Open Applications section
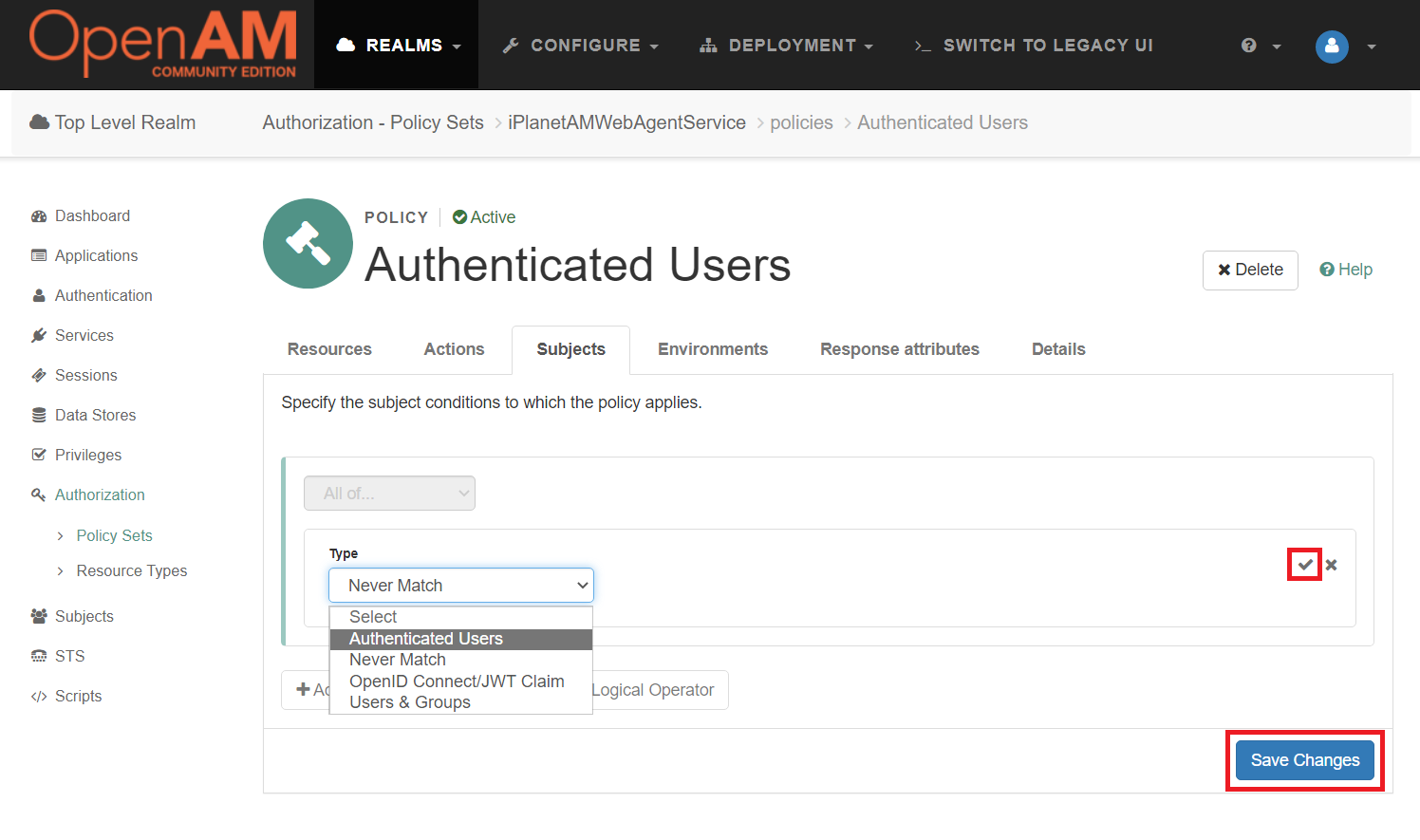1420x840 pixels. (x=96, y=255)
